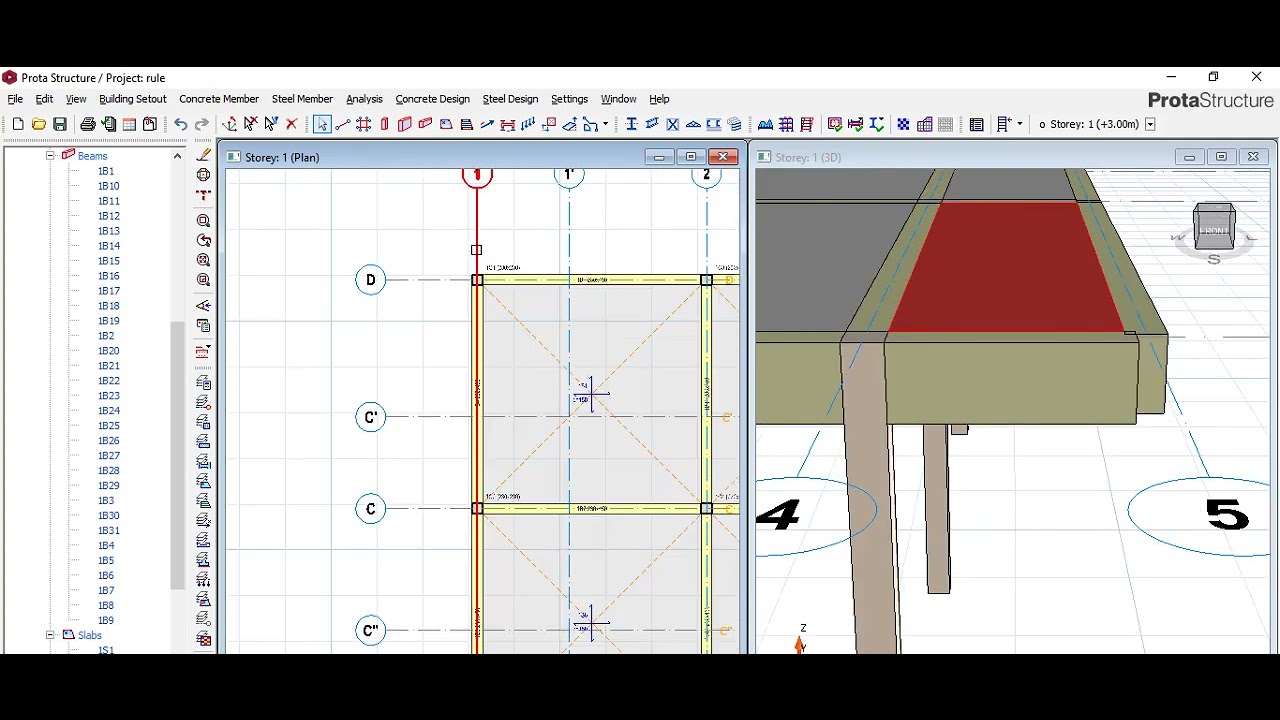Click the steel I-beam icon
This screenshot has width=1280, height=720.
pyautogui.click(x=631, y=124)
